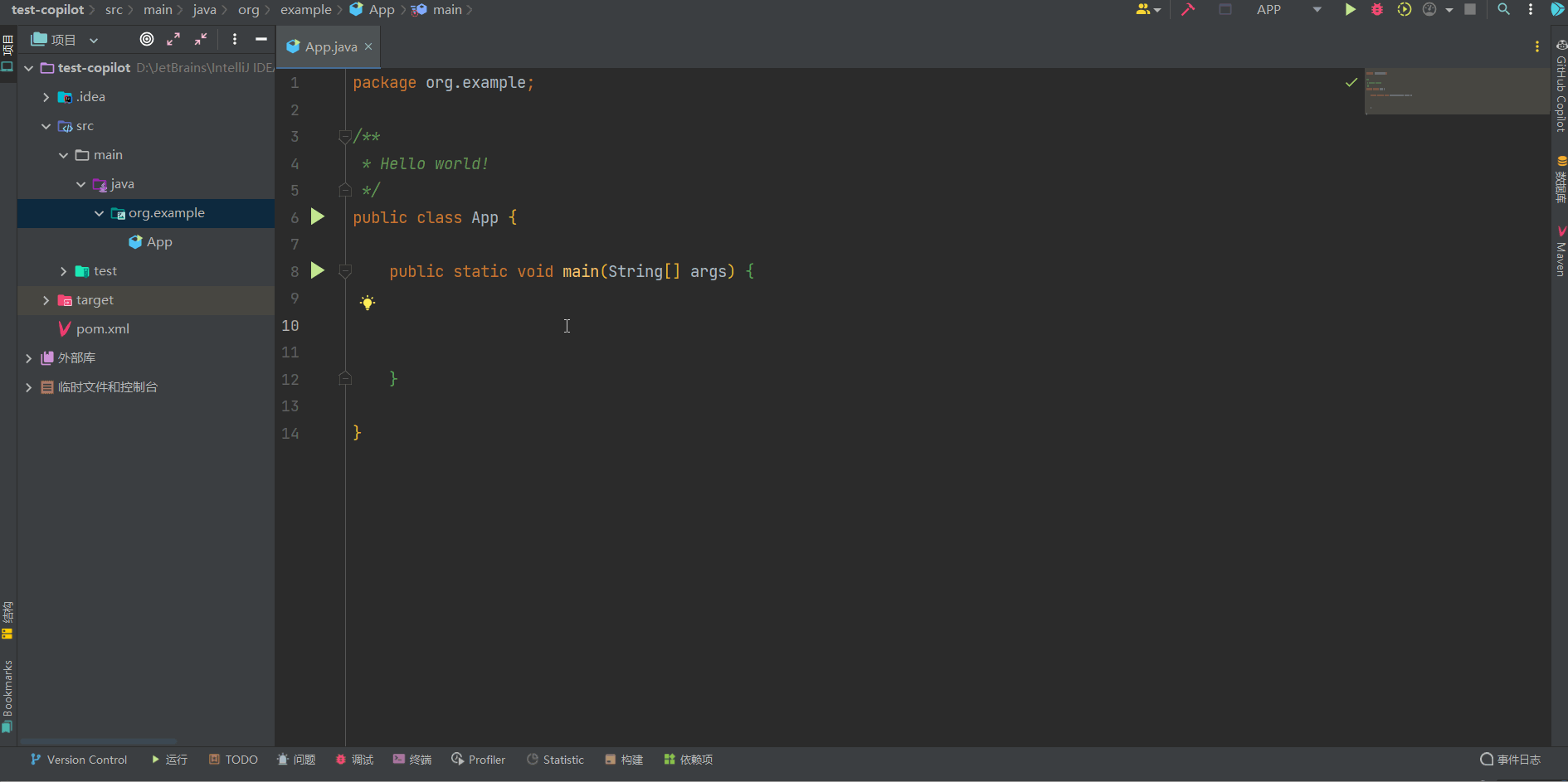
Task: Select the App class in project tree
Action: coord(150,242)
